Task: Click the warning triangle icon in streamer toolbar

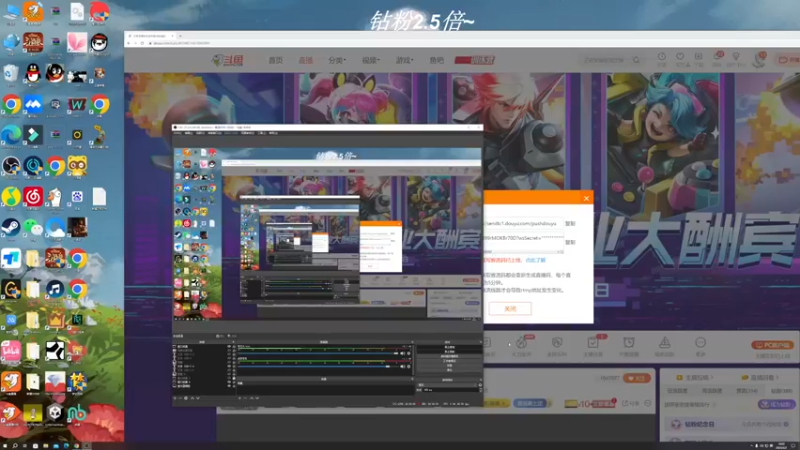Action: [664, 342]
